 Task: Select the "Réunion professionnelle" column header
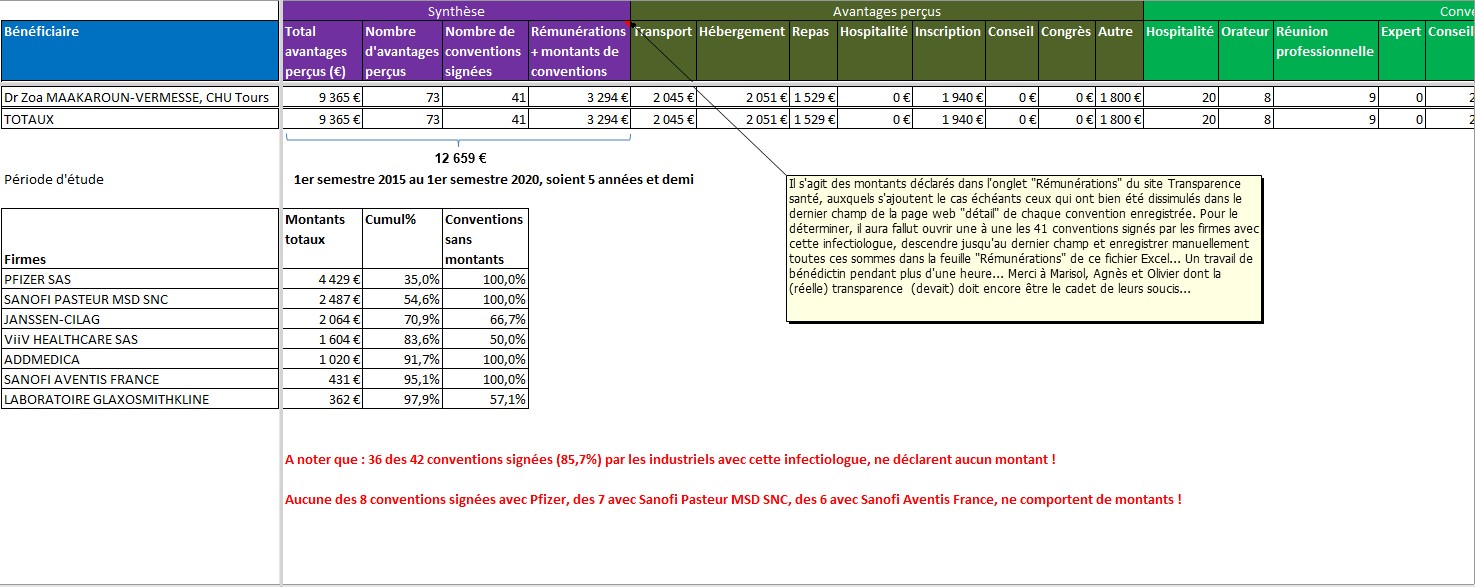[x=1326, y=51]
